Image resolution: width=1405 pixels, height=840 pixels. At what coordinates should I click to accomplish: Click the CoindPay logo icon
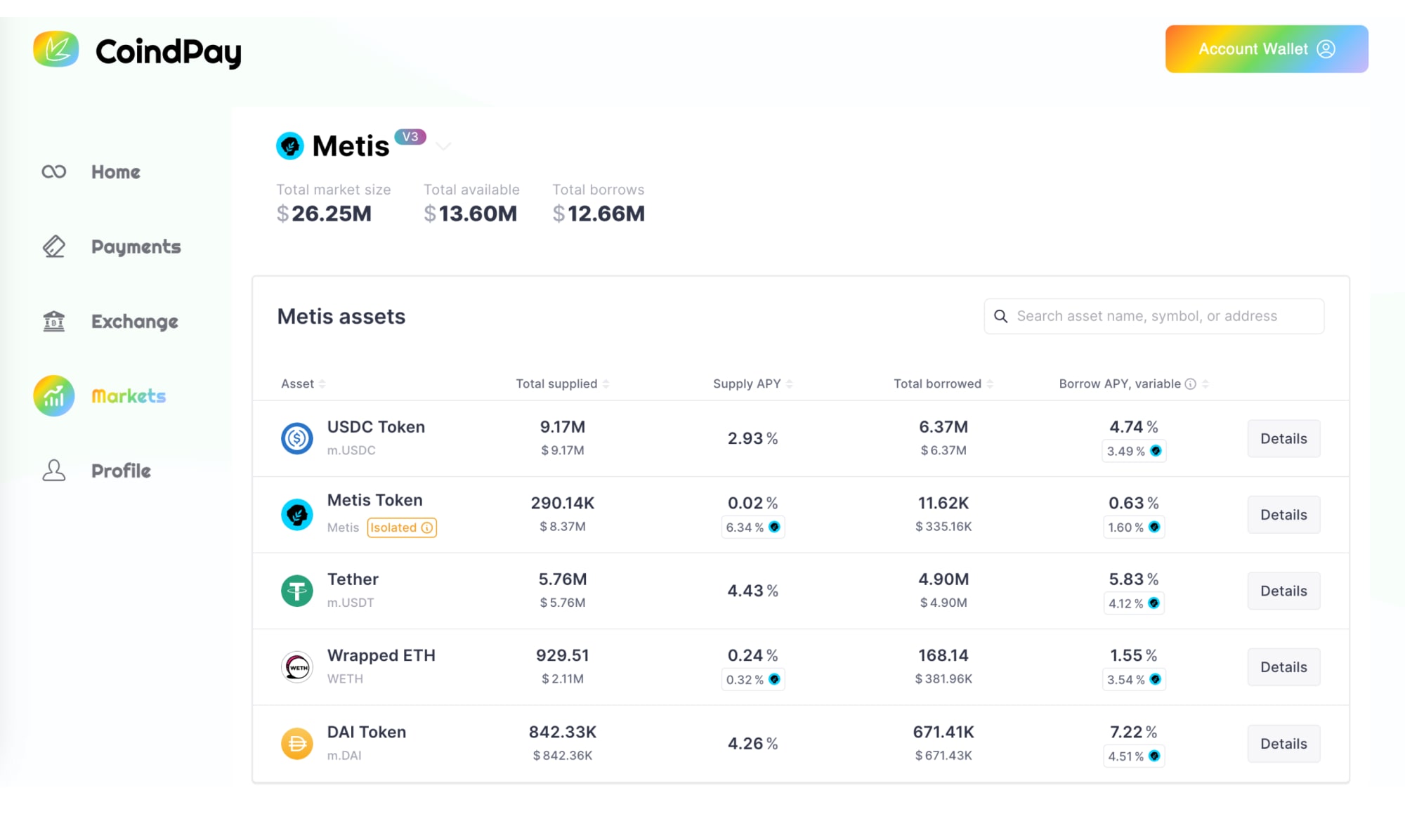tap(58, 49)
